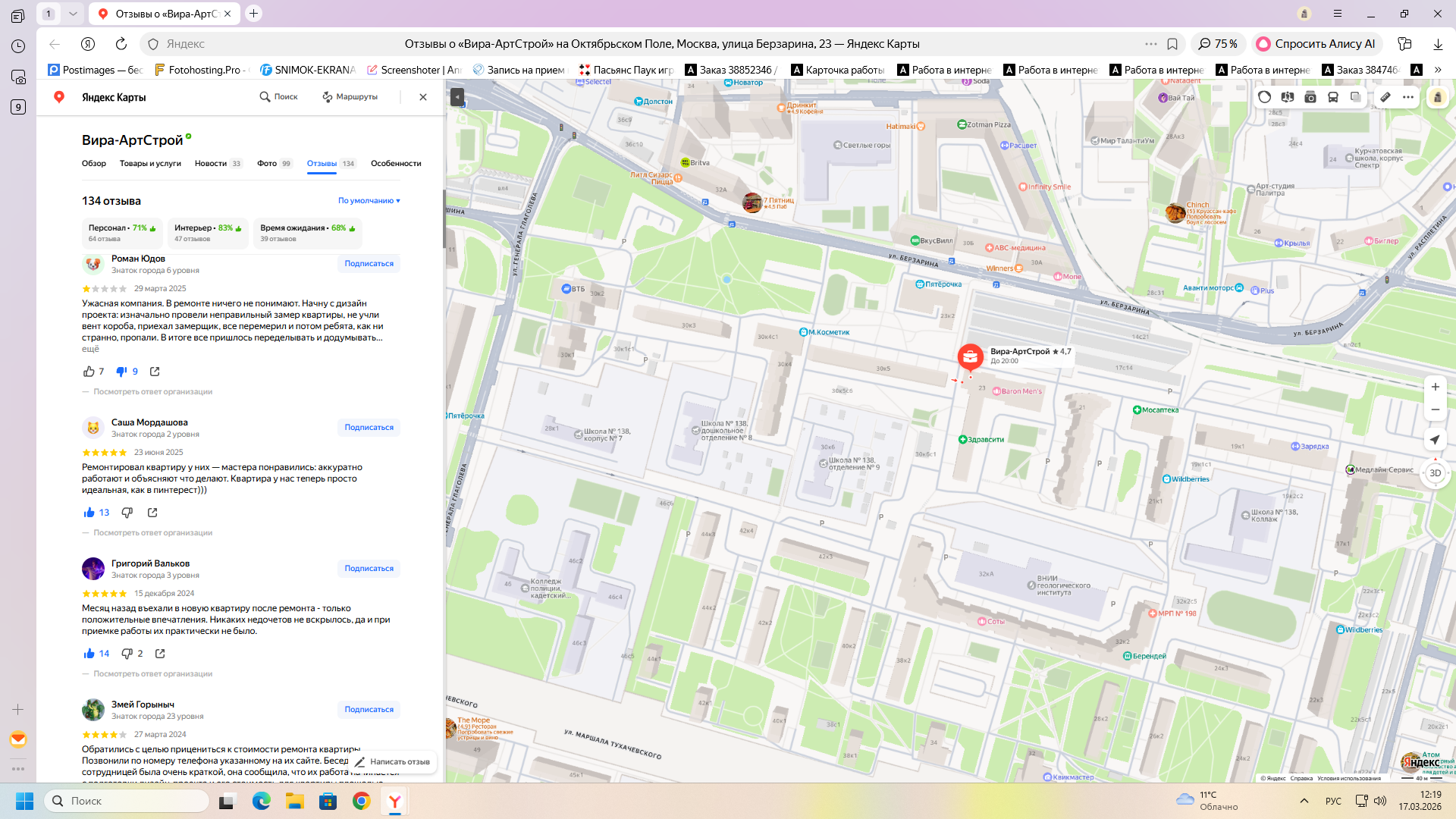
Task: Toggle public transport bus layer
Action: [1332, 97]
